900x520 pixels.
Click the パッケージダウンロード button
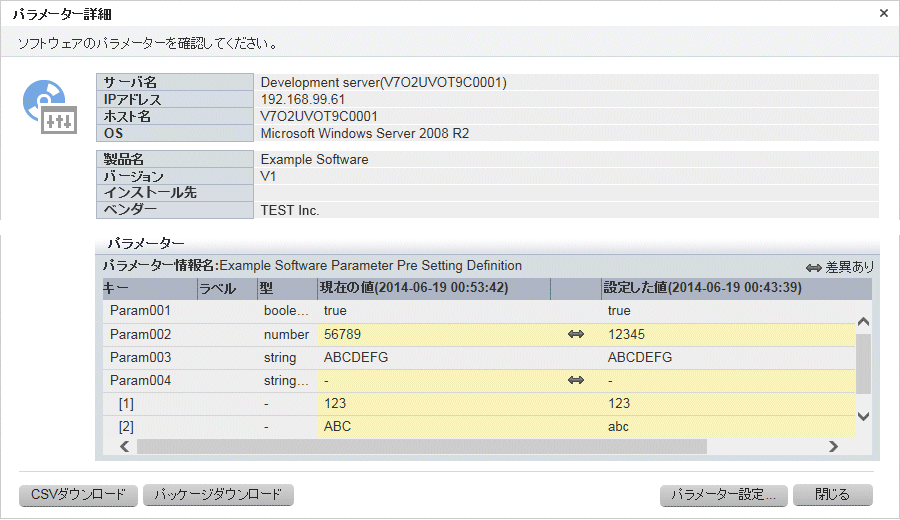pos(218,495)
